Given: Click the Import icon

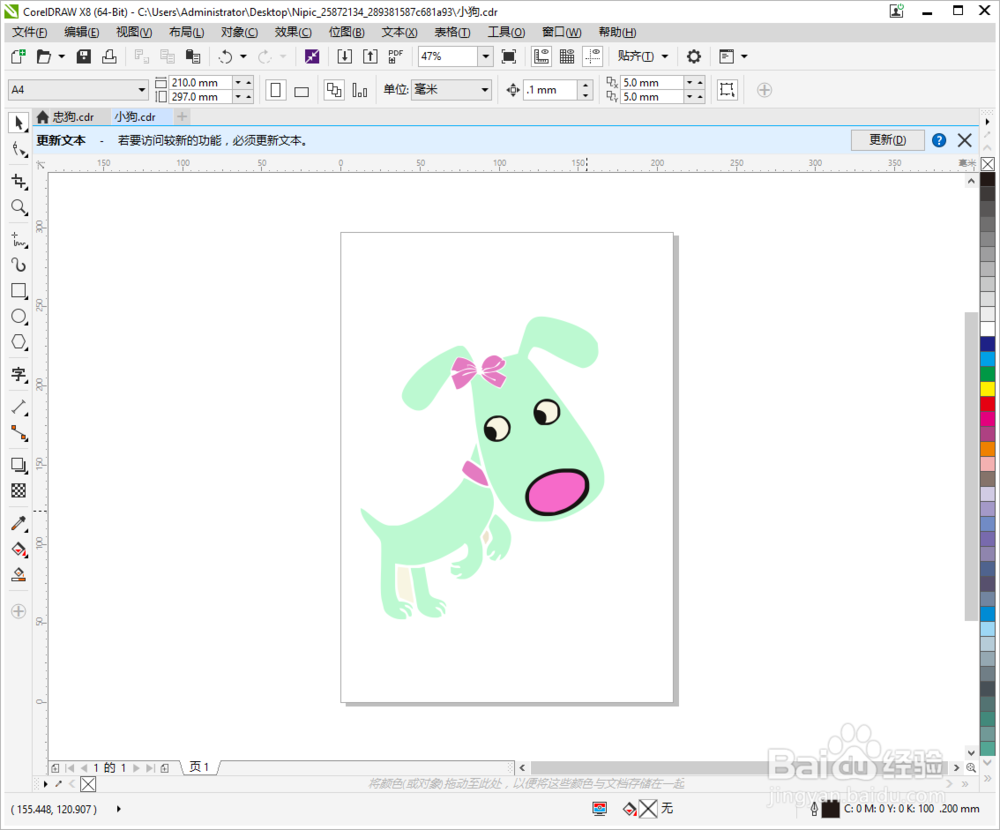Looking at the screenshot, I should tap(344, 57).
